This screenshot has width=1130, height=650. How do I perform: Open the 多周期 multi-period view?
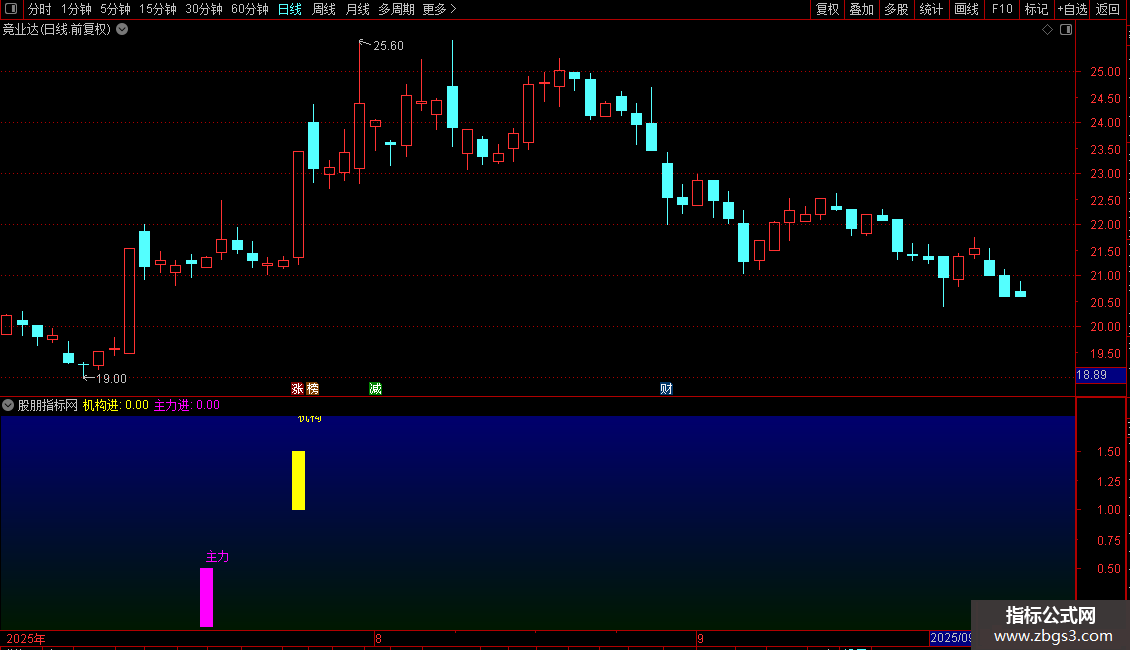tap(396, 9)
